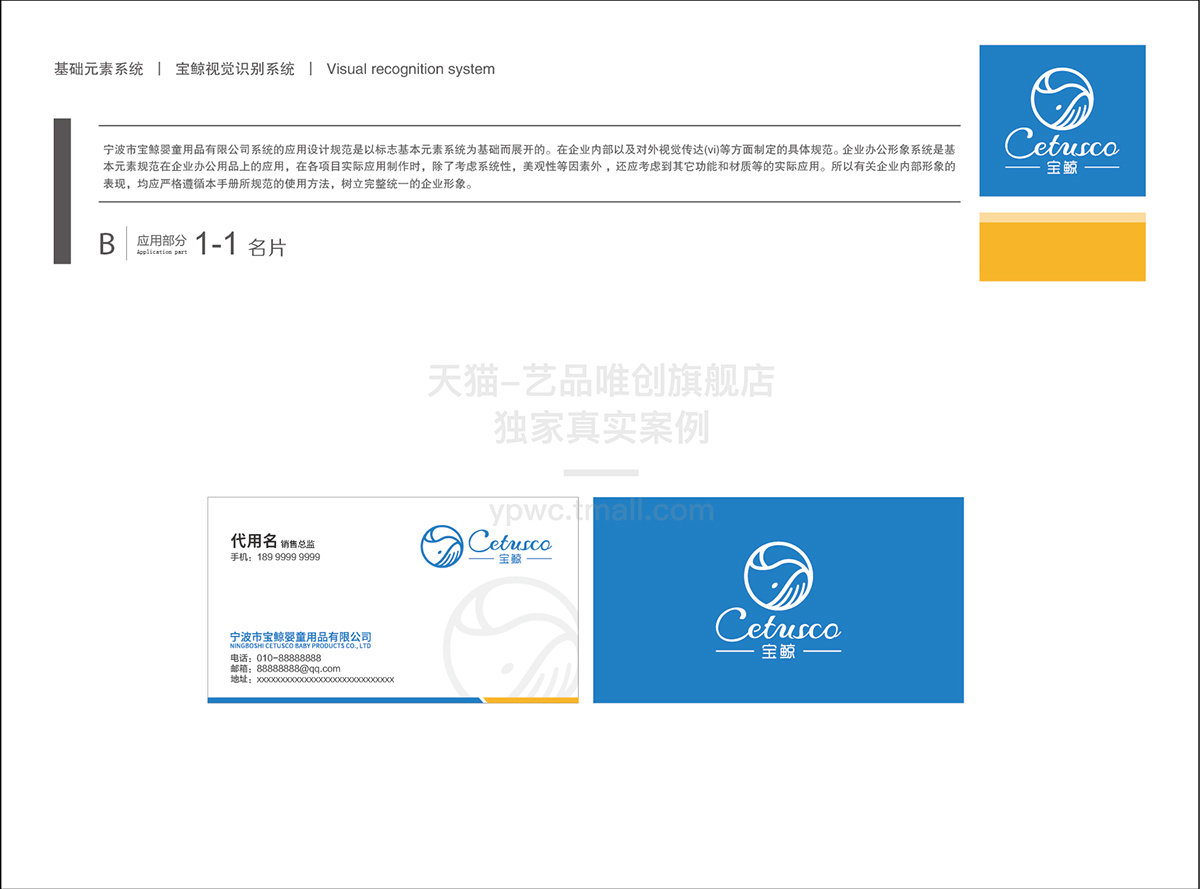Click the white 'Cetusco' script wordmark on the blue card back
This screenshot has width=1200, height=889.
pyautogui.click(x=778, y=628)
